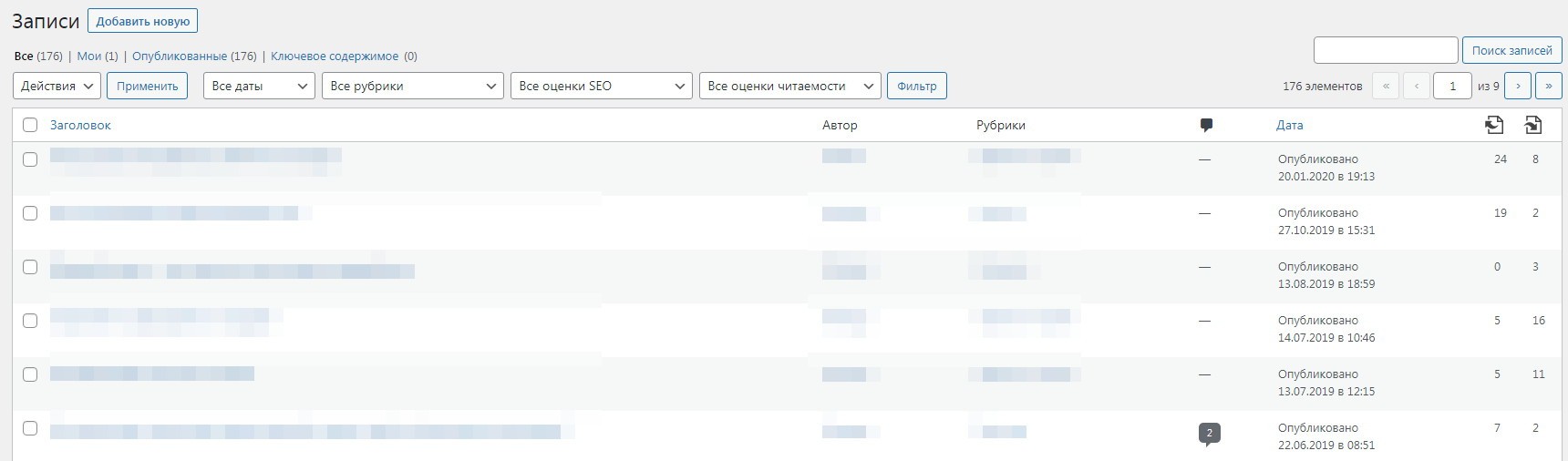This screenshot has height=461, width=1568.
Task: Sort posts by the Дата column
Action: click(x=1289, y=125)
